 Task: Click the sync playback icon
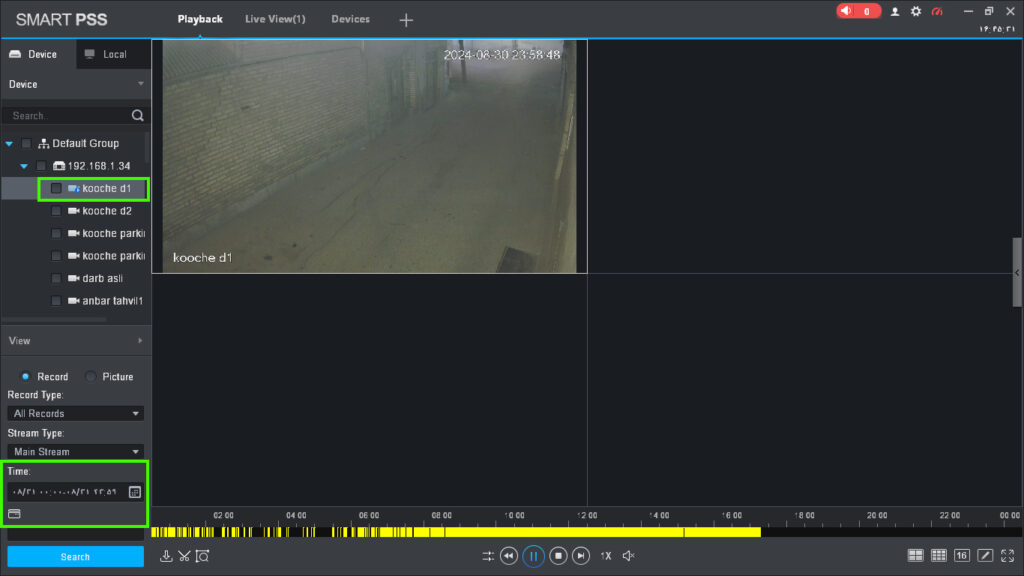488,556
